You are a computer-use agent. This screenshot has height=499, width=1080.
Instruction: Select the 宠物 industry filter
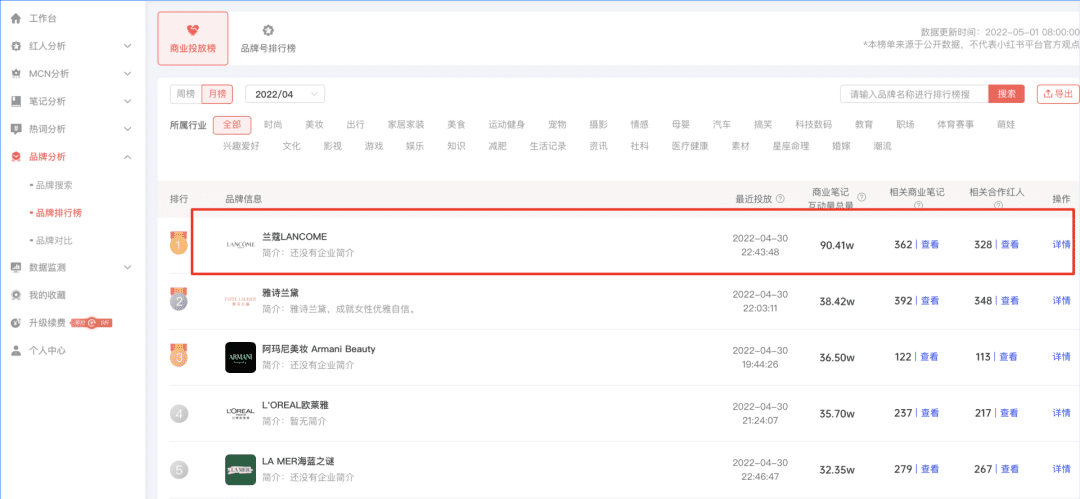[557, 125]
